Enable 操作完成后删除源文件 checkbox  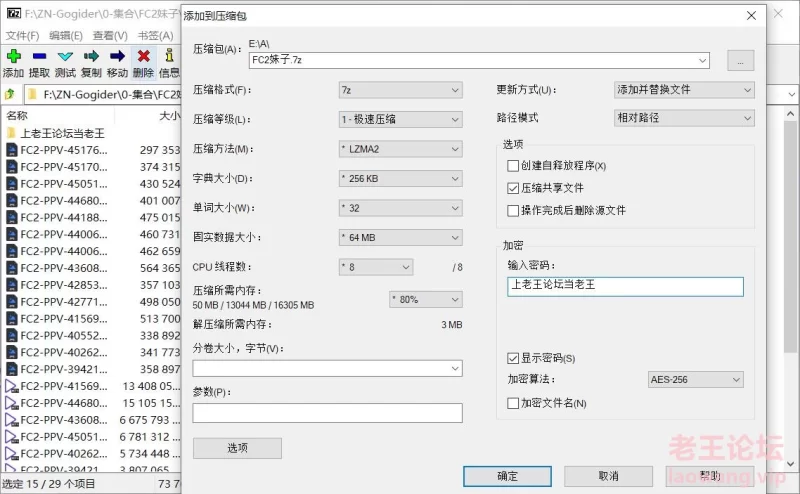513,211
